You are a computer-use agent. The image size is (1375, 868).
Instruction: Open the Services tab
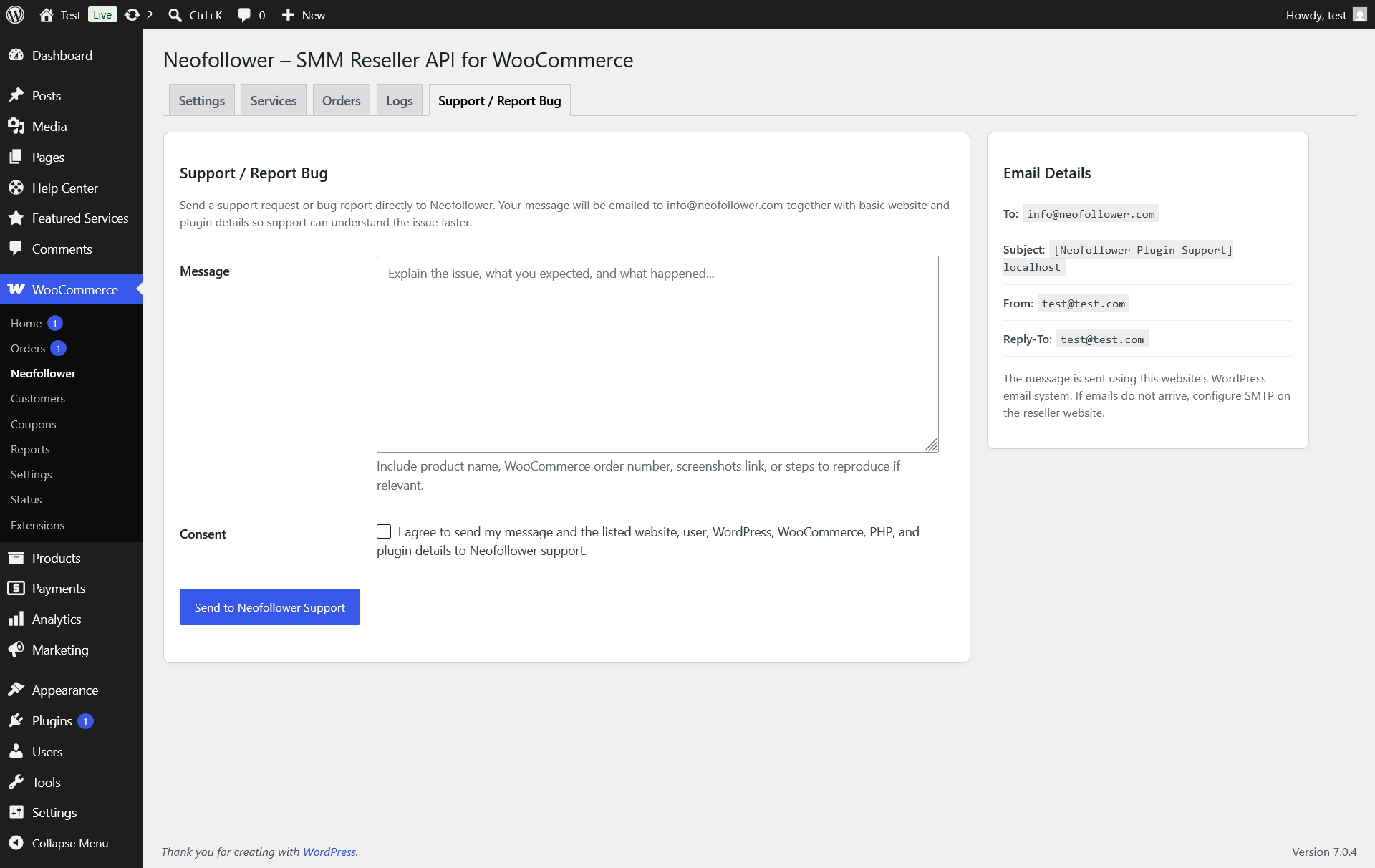point(274,100)
